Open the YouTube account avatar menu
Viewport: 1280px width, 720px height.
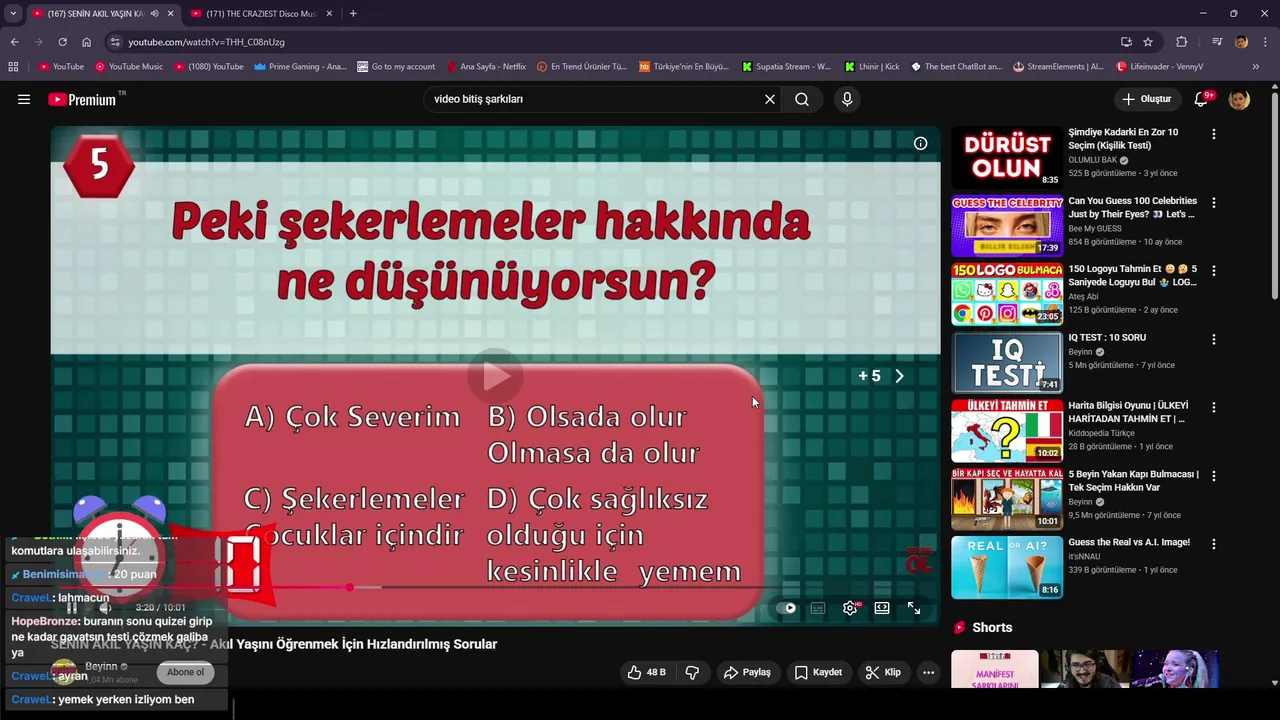(1239, 99)
